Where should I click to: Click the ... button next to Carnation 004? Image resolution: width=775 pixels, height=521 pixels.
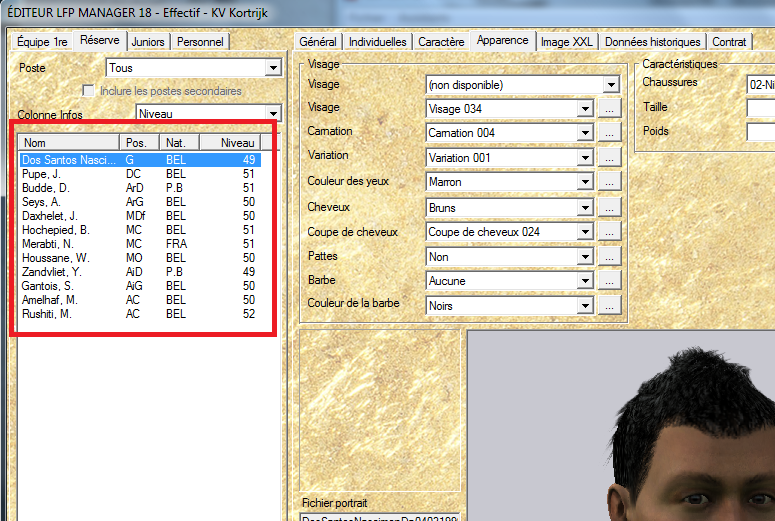pyautogui.click(x=609, y=132)
